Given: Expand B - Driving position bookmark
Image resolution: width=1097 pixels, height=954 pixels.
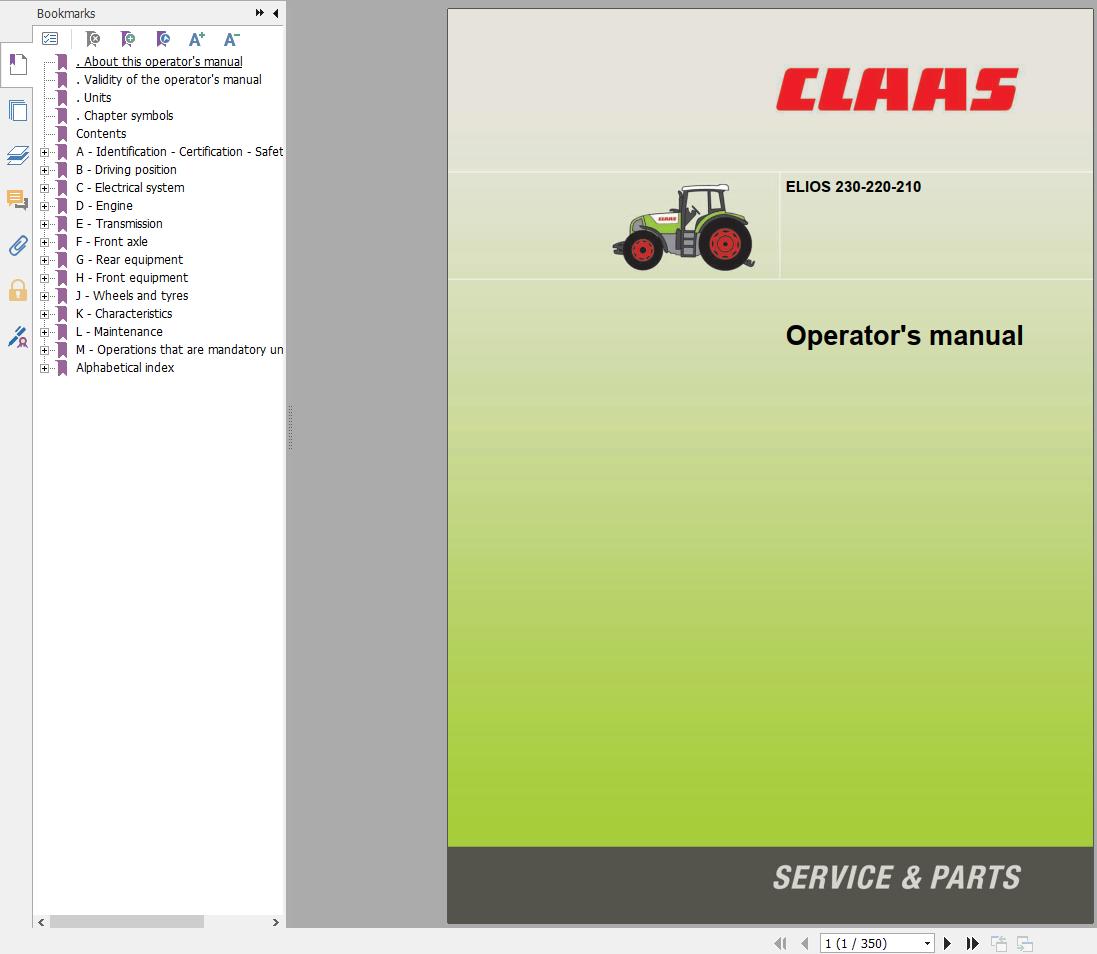Looking at the screenshot, I should [45, 170].
